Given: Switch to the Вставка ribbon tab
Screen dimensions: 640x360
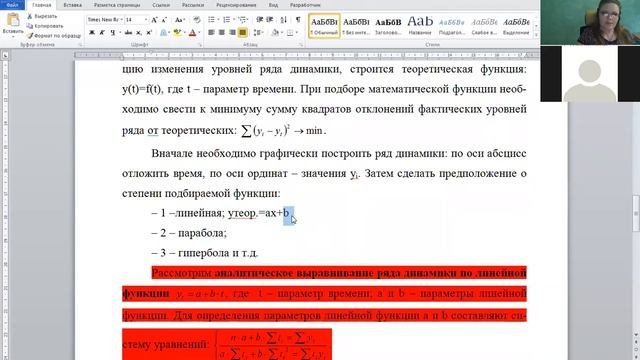Looking at the screenshot, I should (x=73, y=5).
